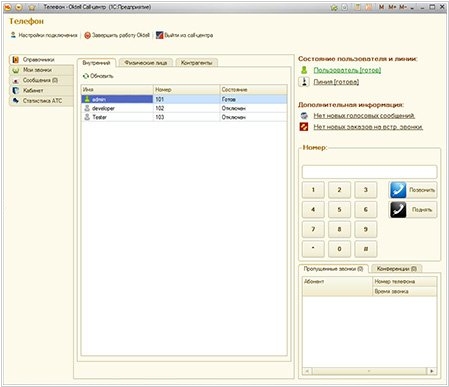Dial keypad digit 9
The height and width of the screenshot is (387, 449).
[x=366, y=229]
